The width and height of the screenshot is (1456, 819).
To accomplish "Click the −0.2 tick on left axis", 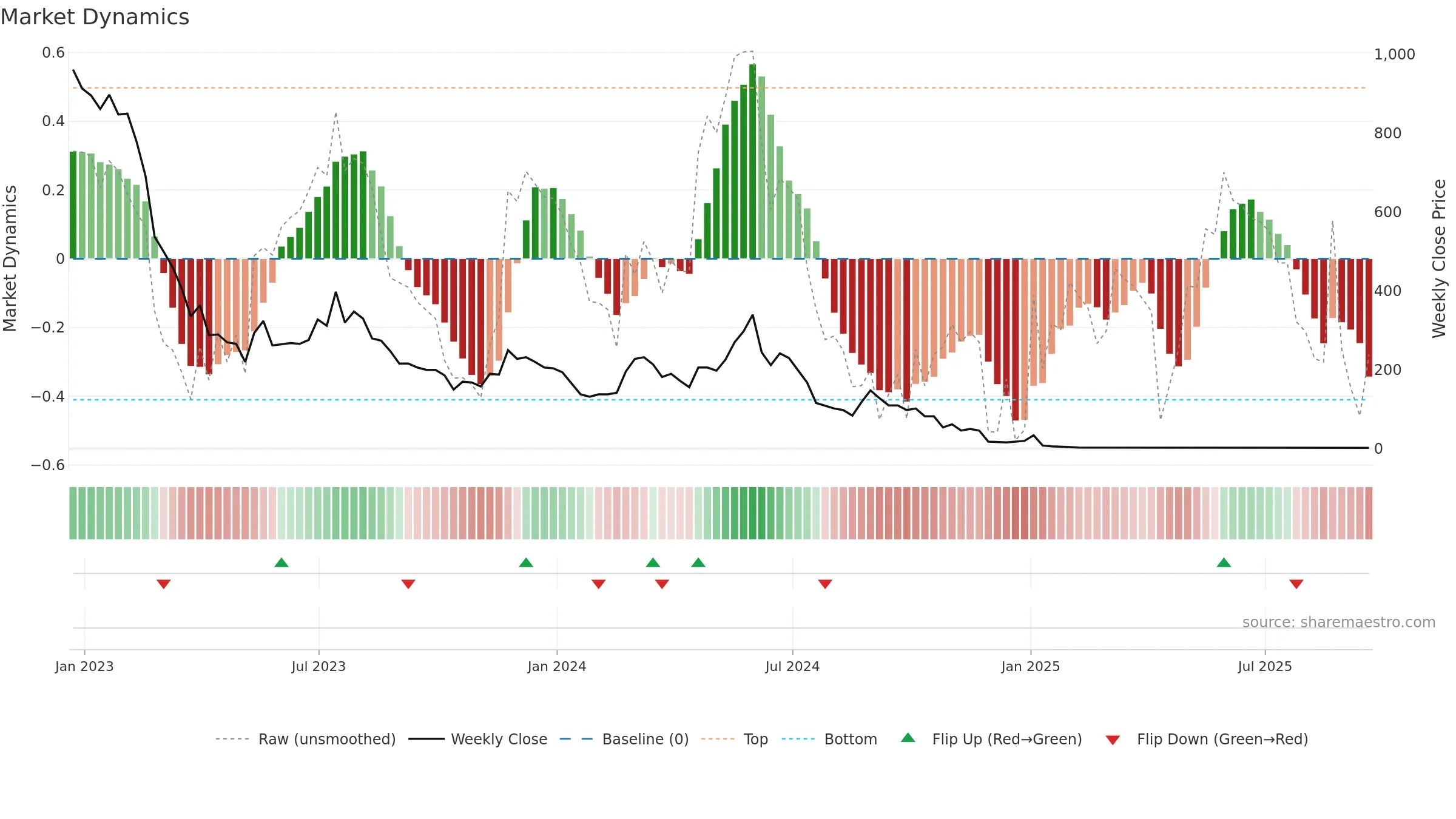I will pyautogui.click(x=48, y=328).
